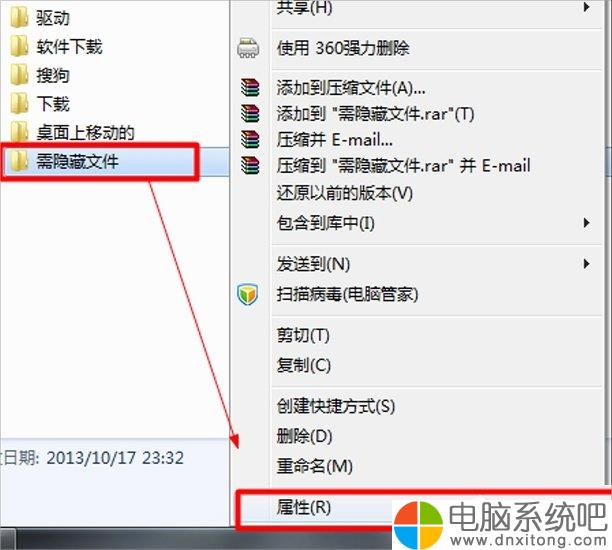Click the 360 shredder icon
Screen dimensions: 612x550
pyautogui.click(x=248, y=48)
